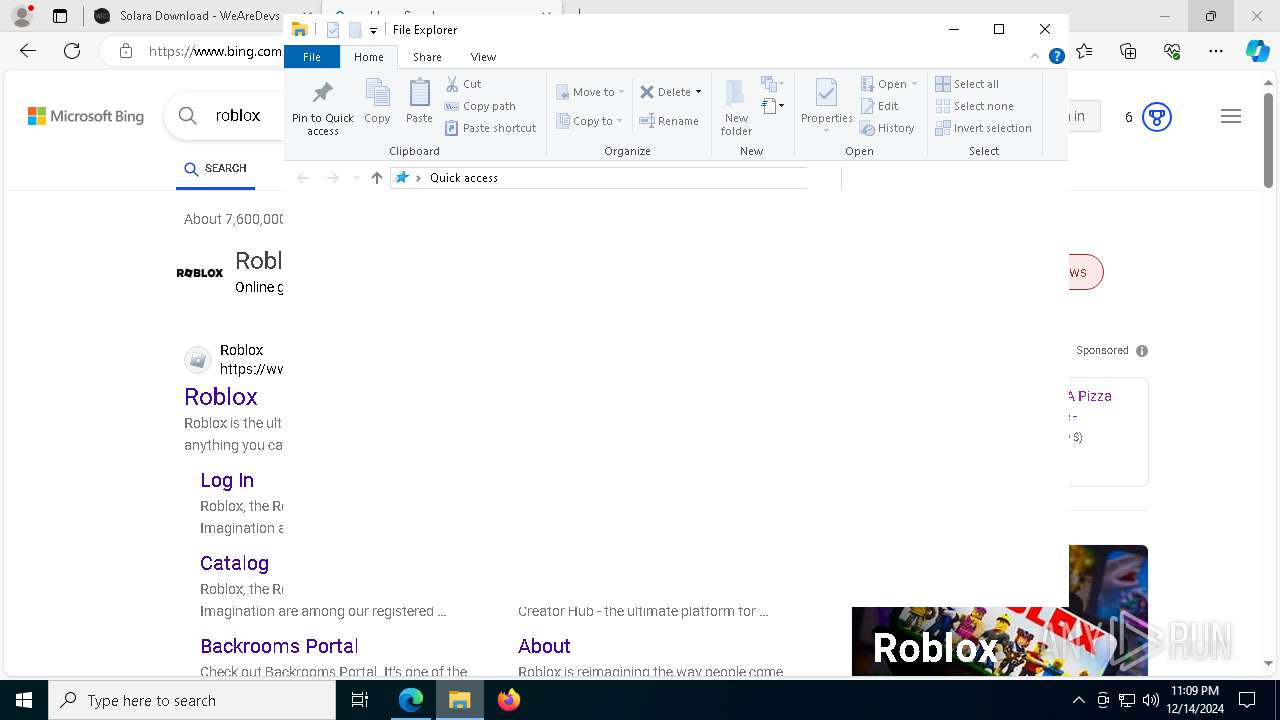Screen dimensions: 1280x720
Task: Open the recent locations dropdown arrow
Action: (x=356, y=178)
